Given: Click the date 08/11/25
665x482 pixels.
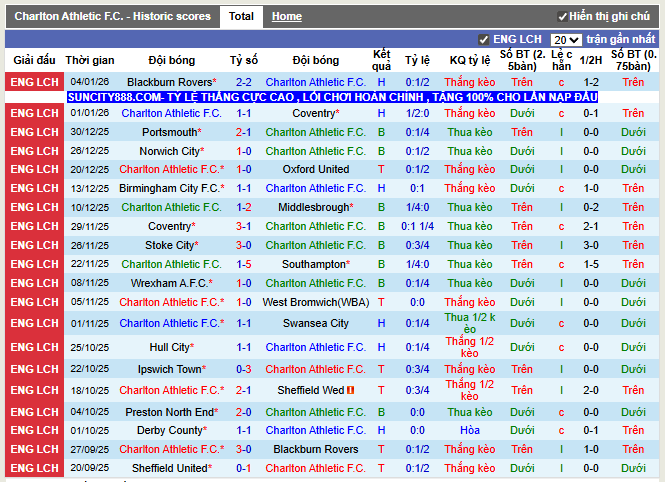Looking at the screenshot, I should pyautogui.click(x=90, y=283).
